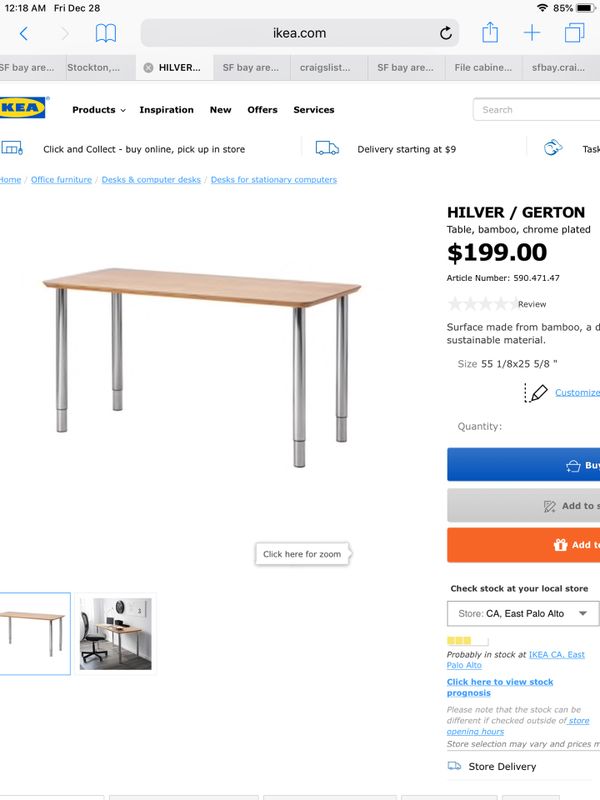Click the IKEA logo
Image resolution: width=600 pixels, height=800 pixels.
(x=23, y=108)
